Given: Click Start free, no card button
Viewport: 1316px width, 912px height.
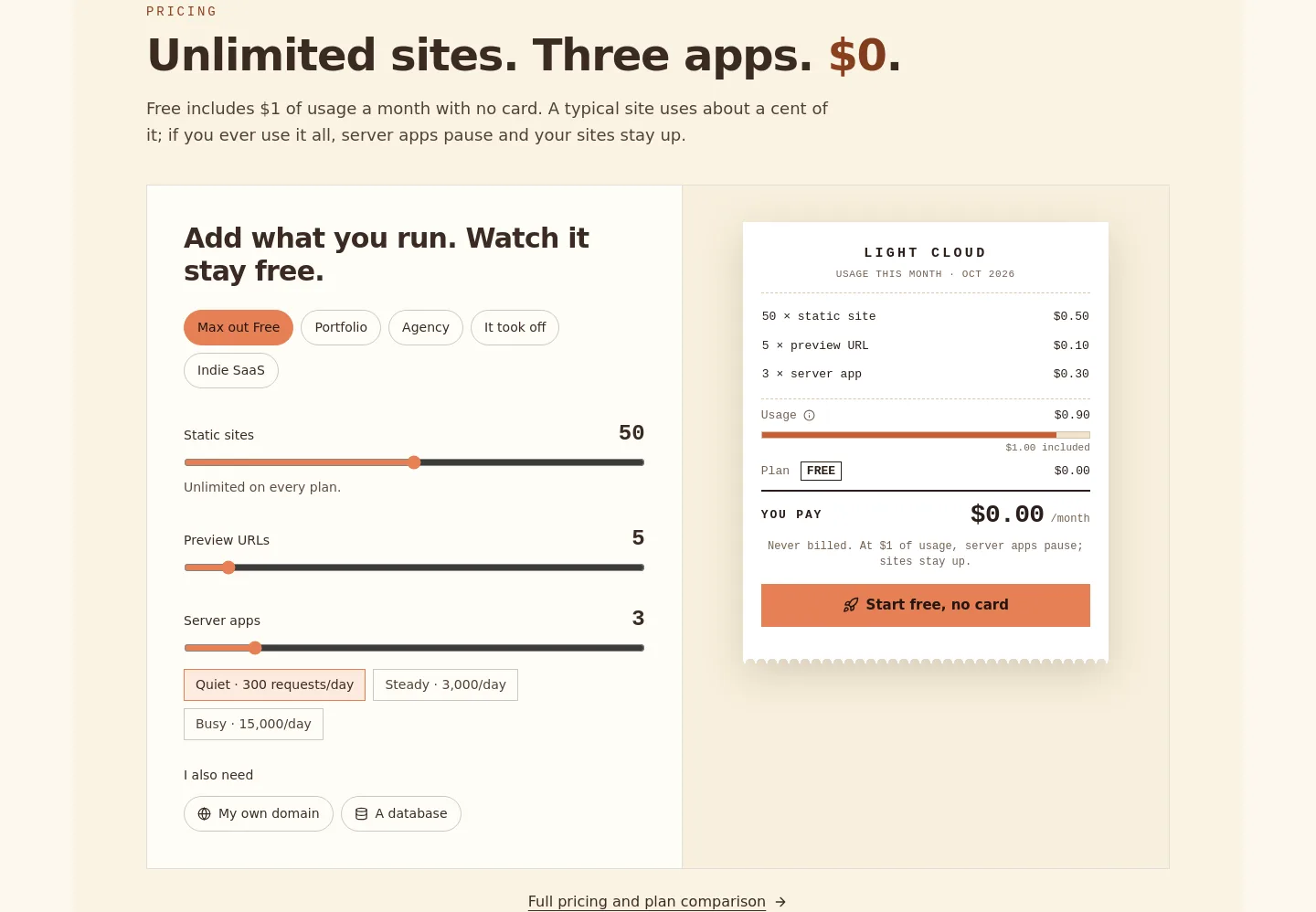Looking at the screenshot, I should [x=926, y=605].
